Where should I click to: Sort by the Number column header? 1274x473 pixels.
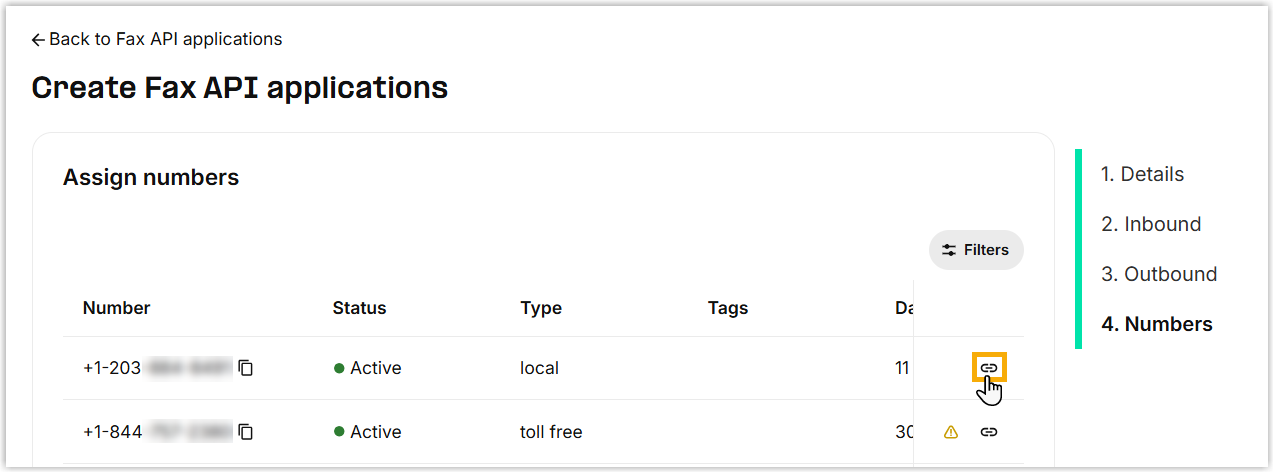click(x=116, y=308)
